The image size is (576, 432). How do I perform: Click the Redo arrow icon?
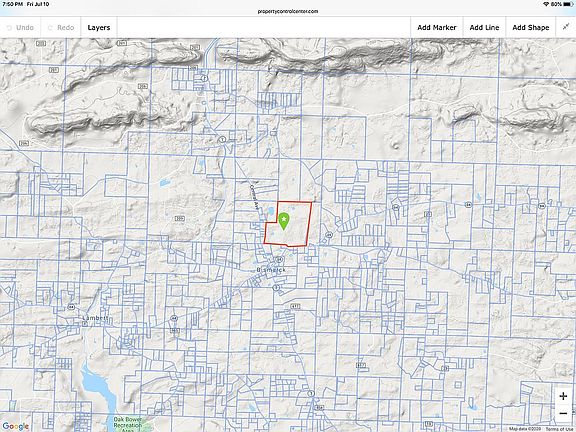(50, 28)
